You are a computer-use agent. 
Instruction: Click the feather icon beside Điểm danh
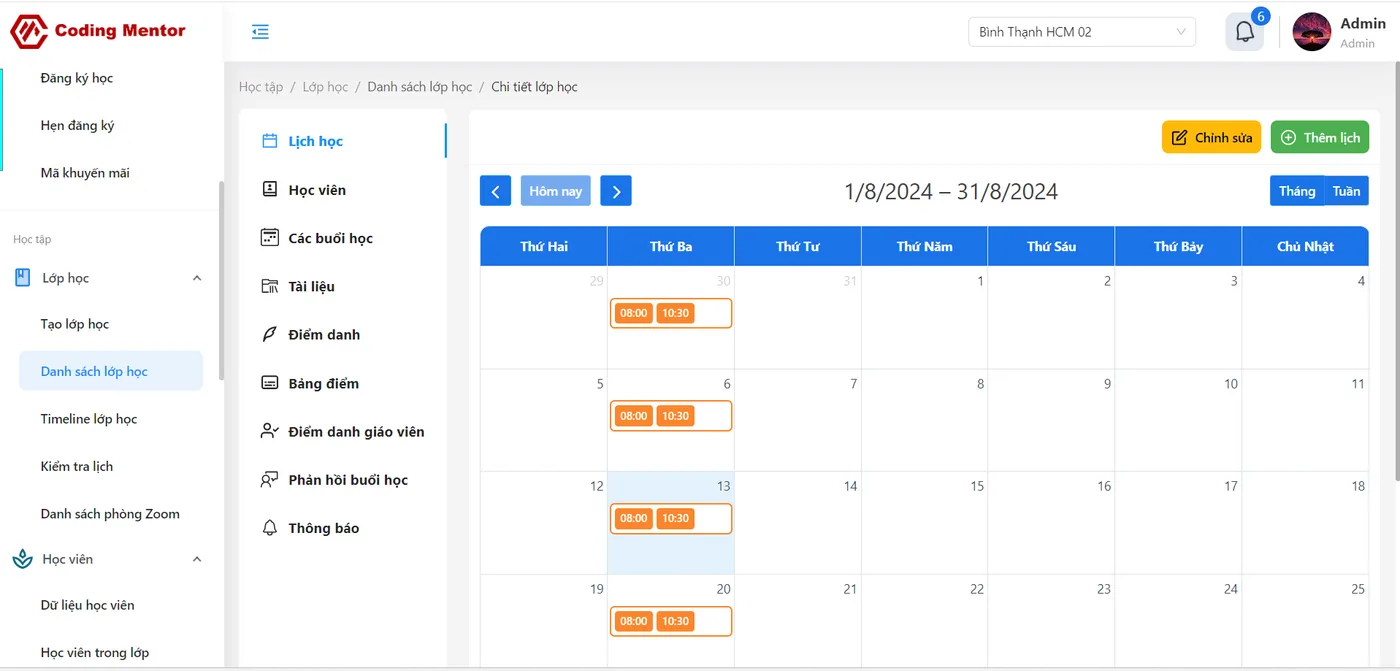(269, 334)
